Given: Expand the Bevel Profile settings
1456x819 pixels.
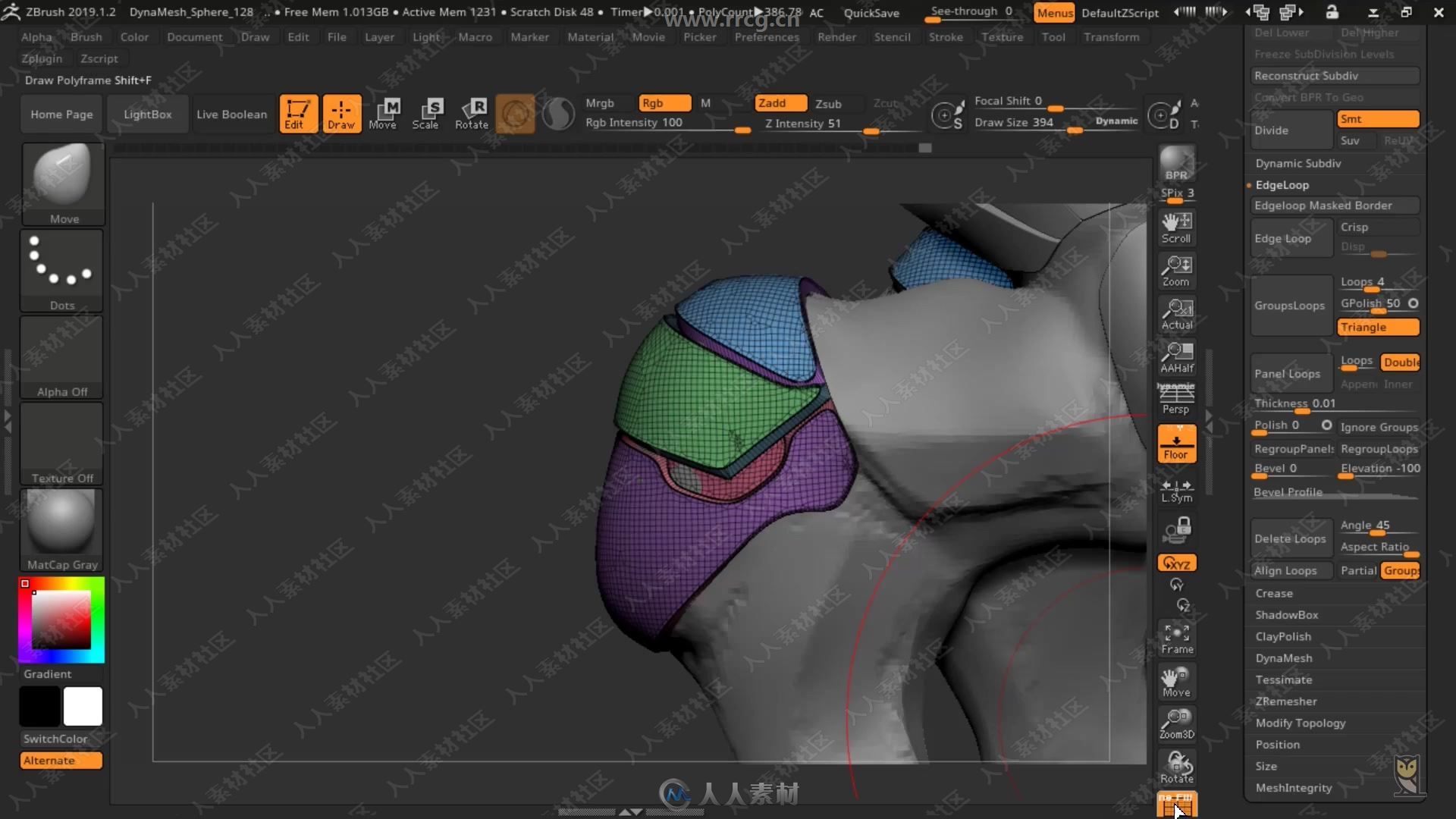Looking at the screenshot, I should pyautogui.click(x=1287, y=491).
